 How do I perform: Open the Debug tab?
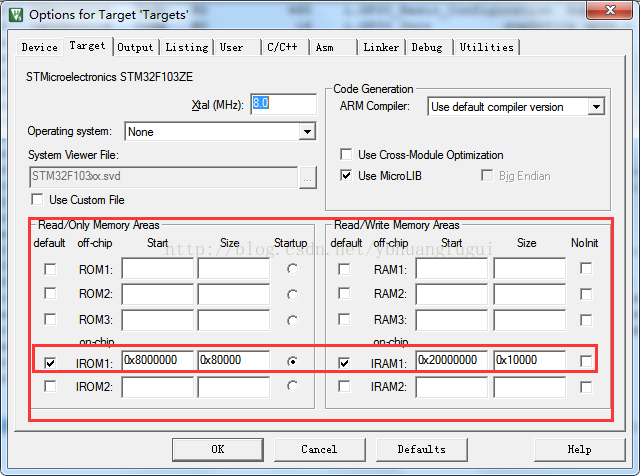(x=427, y=47)
